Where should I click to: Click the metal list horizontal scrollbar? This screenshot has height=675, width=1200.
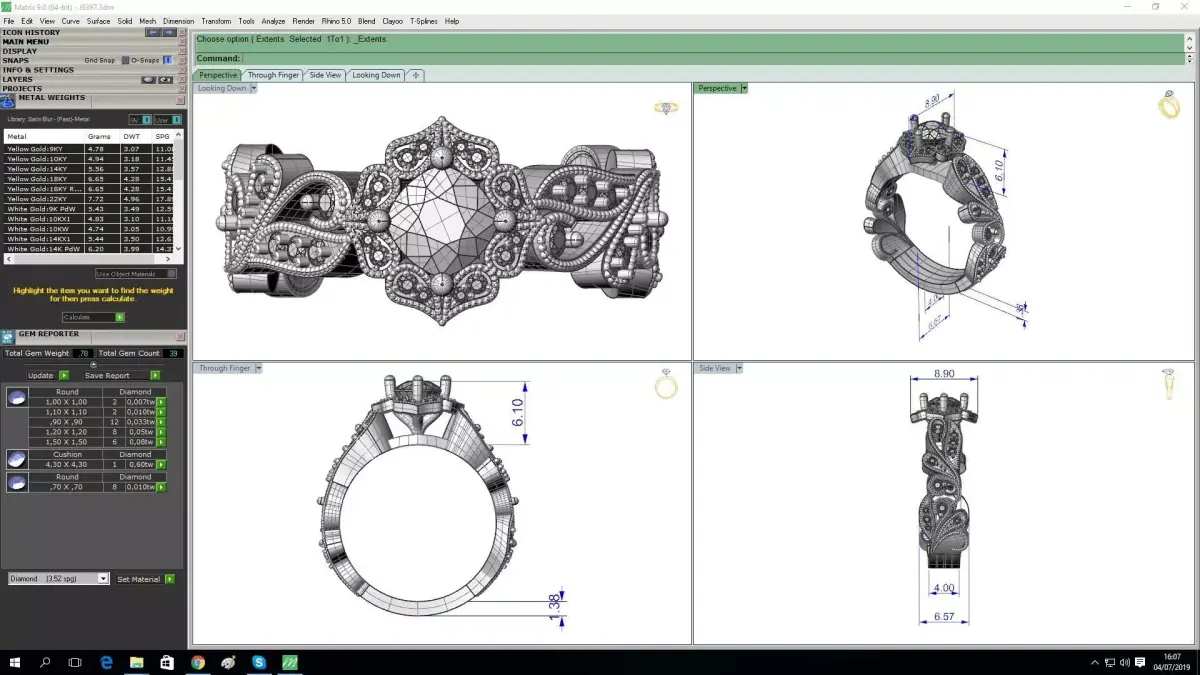[93, 258]
